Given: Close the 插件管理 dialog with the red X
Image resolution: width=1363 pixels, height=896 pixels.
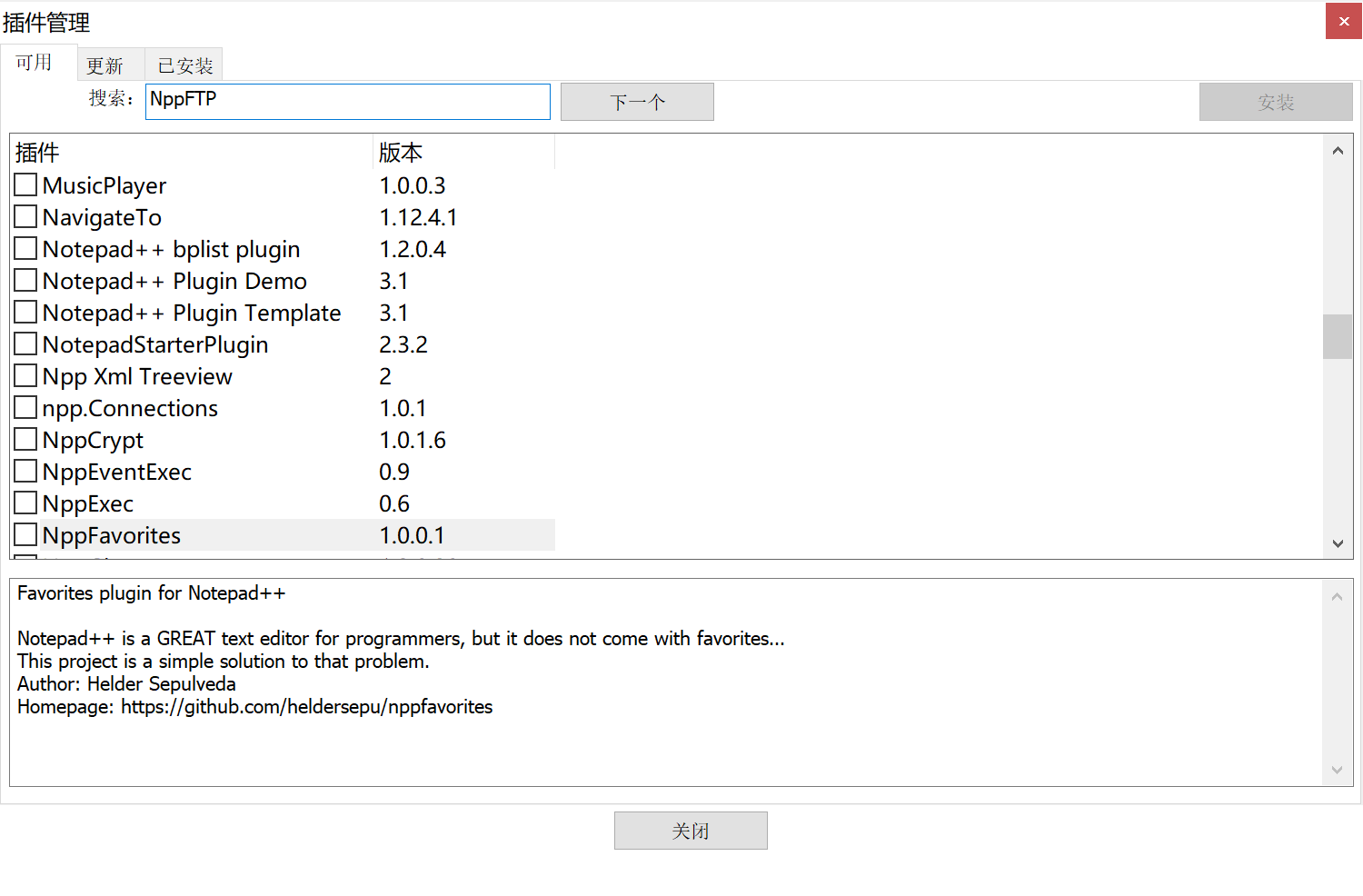Looking at the screenshot, I should (1343, 21).
